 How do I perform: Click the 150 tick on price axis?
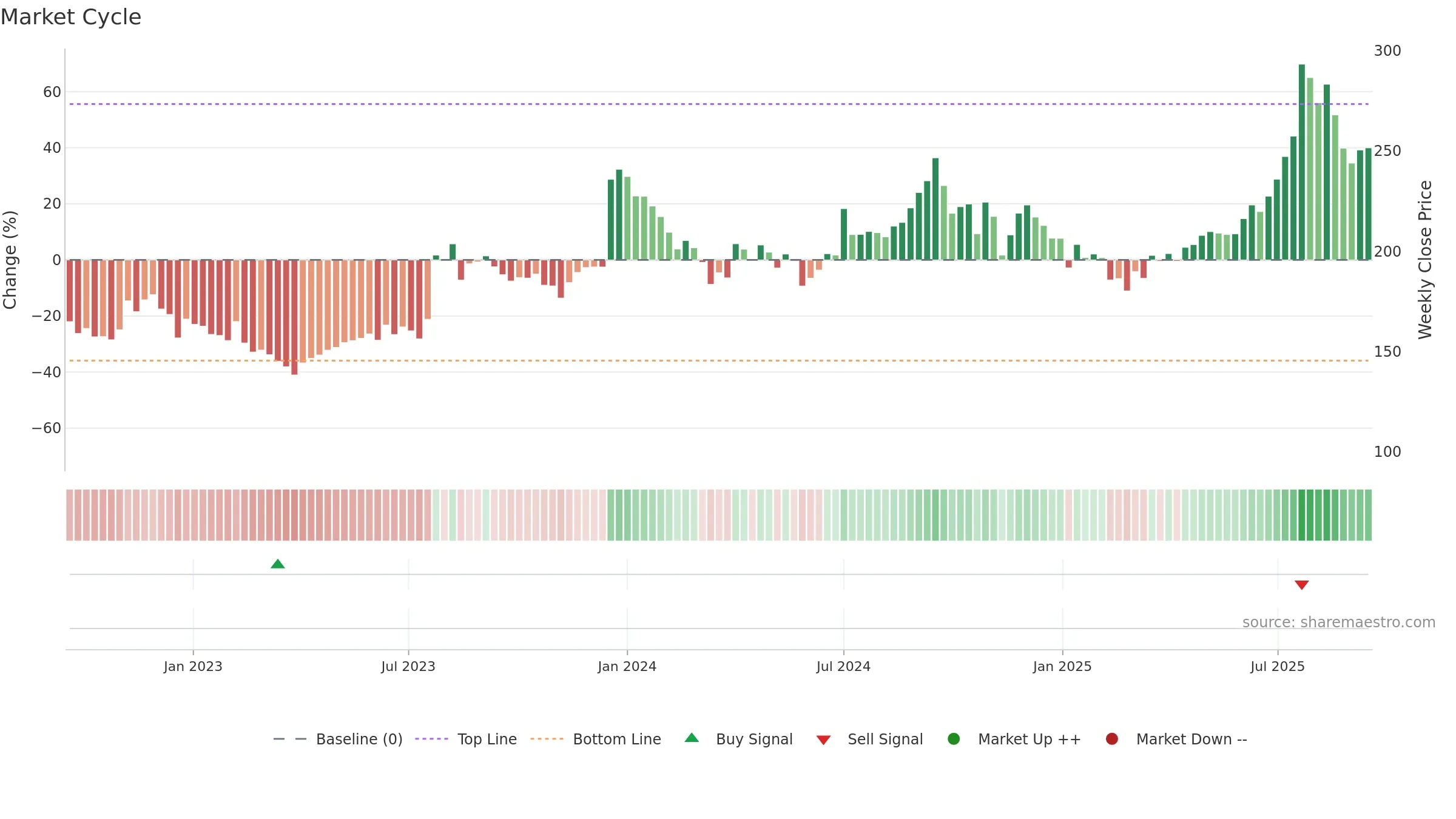1387,352
